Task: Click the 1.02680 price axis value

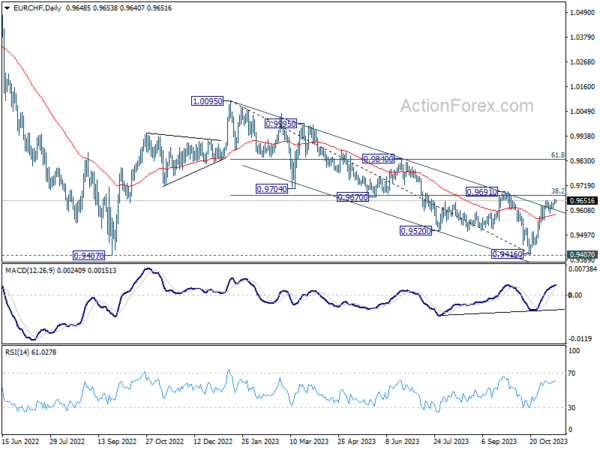Action: [582, 62]
